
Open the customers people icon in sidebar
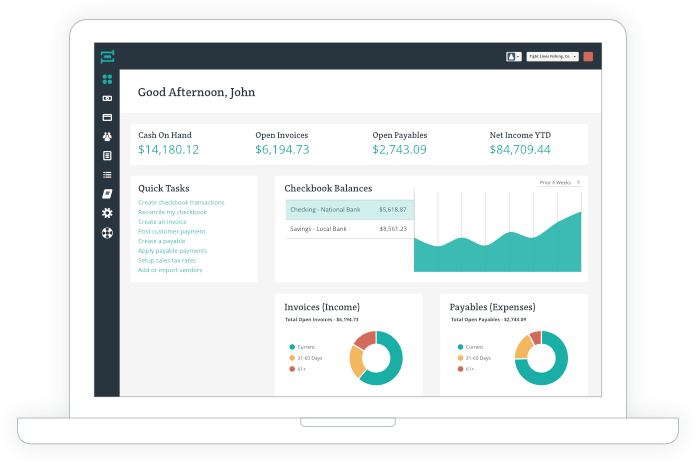tap(107, 136)
